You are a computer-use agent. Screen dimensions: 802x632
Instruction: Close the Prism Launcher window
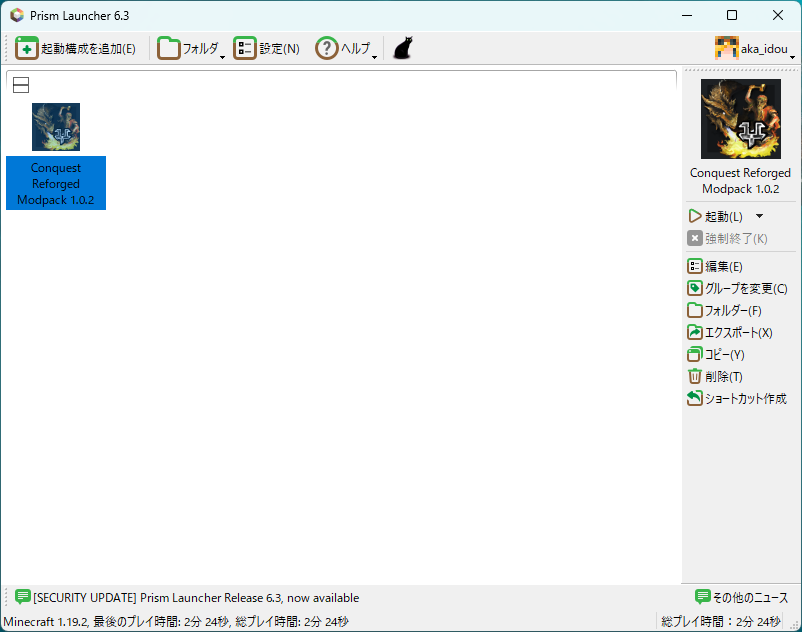tap(778, 15)
